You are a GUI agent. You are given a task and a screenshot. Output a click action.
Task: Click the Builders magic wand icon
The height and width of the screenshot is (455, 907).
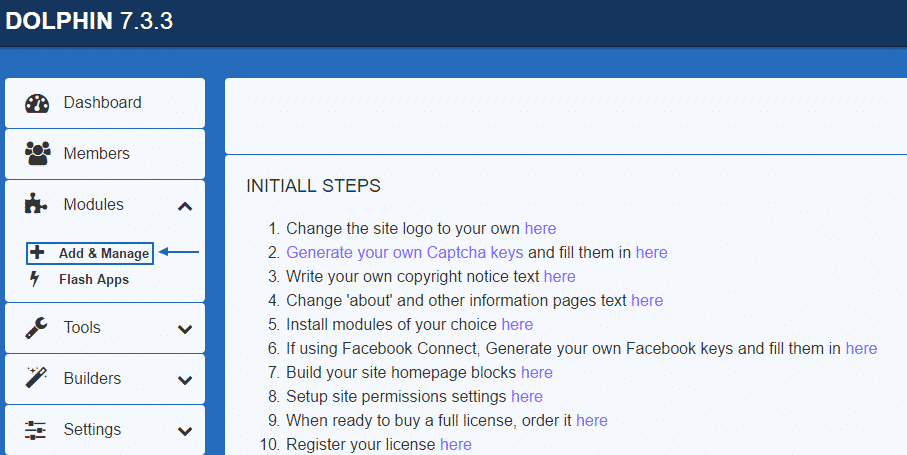point(36,378)
